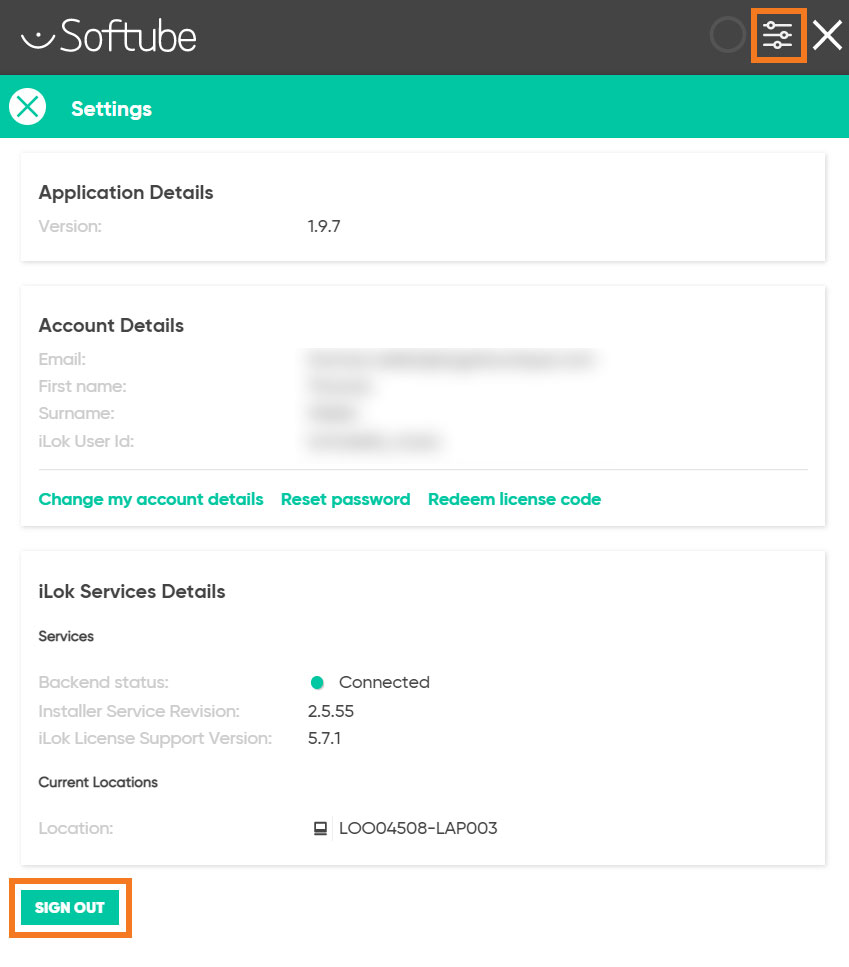Screen dimensions: 849x967
Task: Click the blurred email address field
Action: point(453,360)
